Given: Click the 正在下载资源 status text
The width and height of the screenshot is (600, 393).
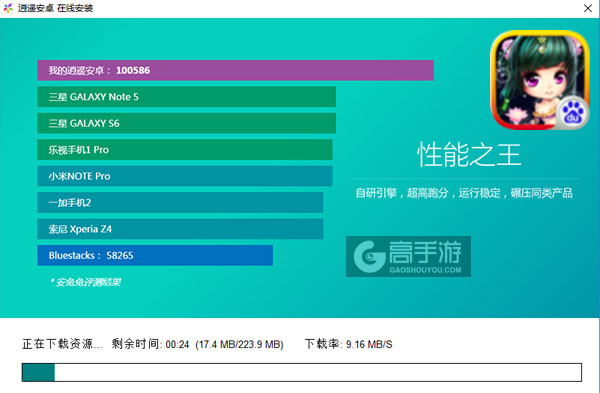Looking at the screenshot, I should (62, 344).
